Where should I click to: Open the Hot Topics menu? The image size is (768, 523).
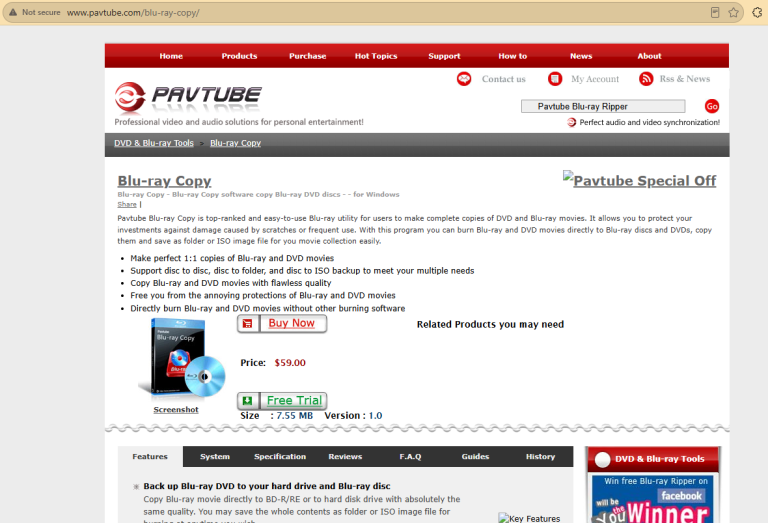tap(376, 56)
